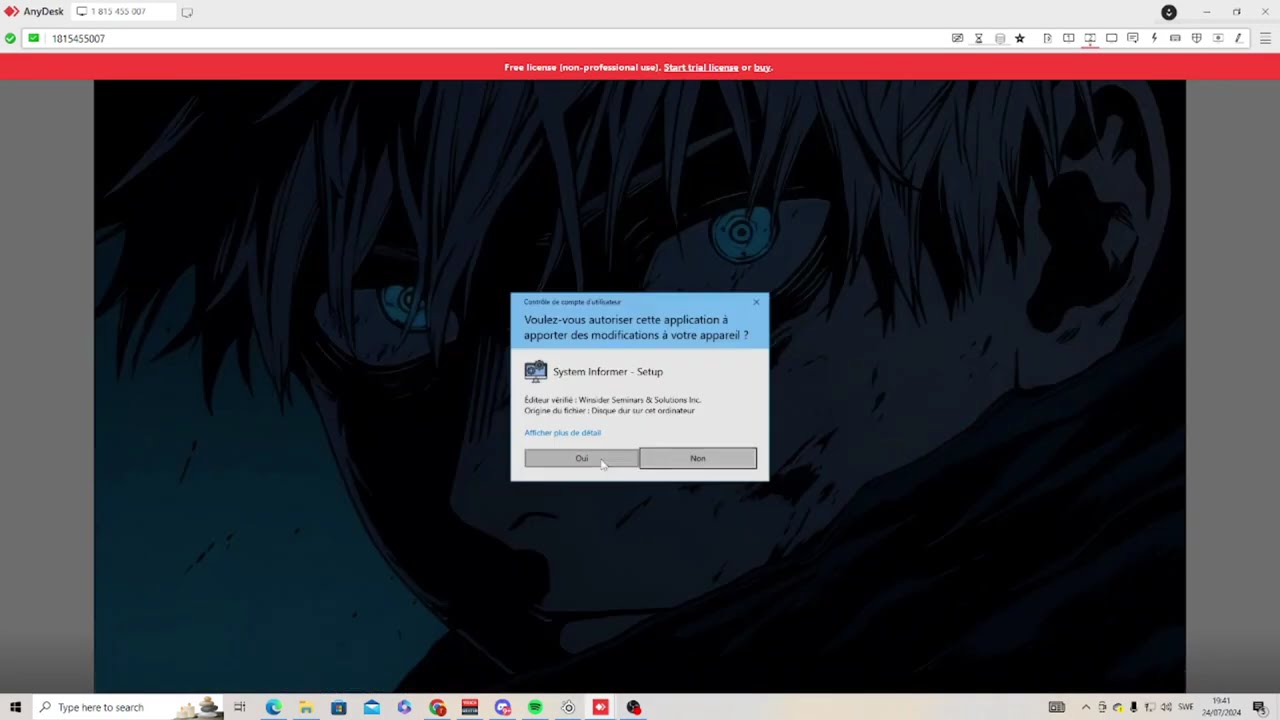Open File Explorer from the taskbar
The height and width of the screenshot is (720, 1280).
306,707
